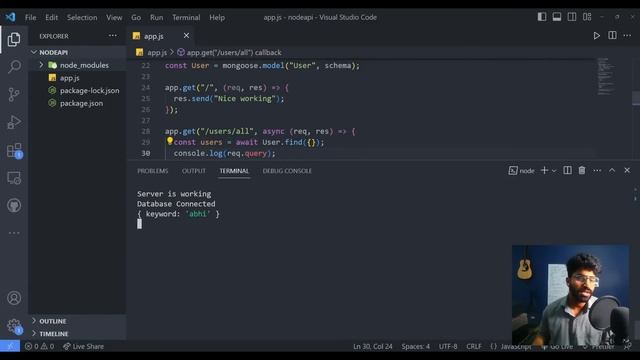The width and height of the screenshot is (640, 360).
Task: Open terminal launch profile dropdown arrow
Action: click(x=554, y=171)
